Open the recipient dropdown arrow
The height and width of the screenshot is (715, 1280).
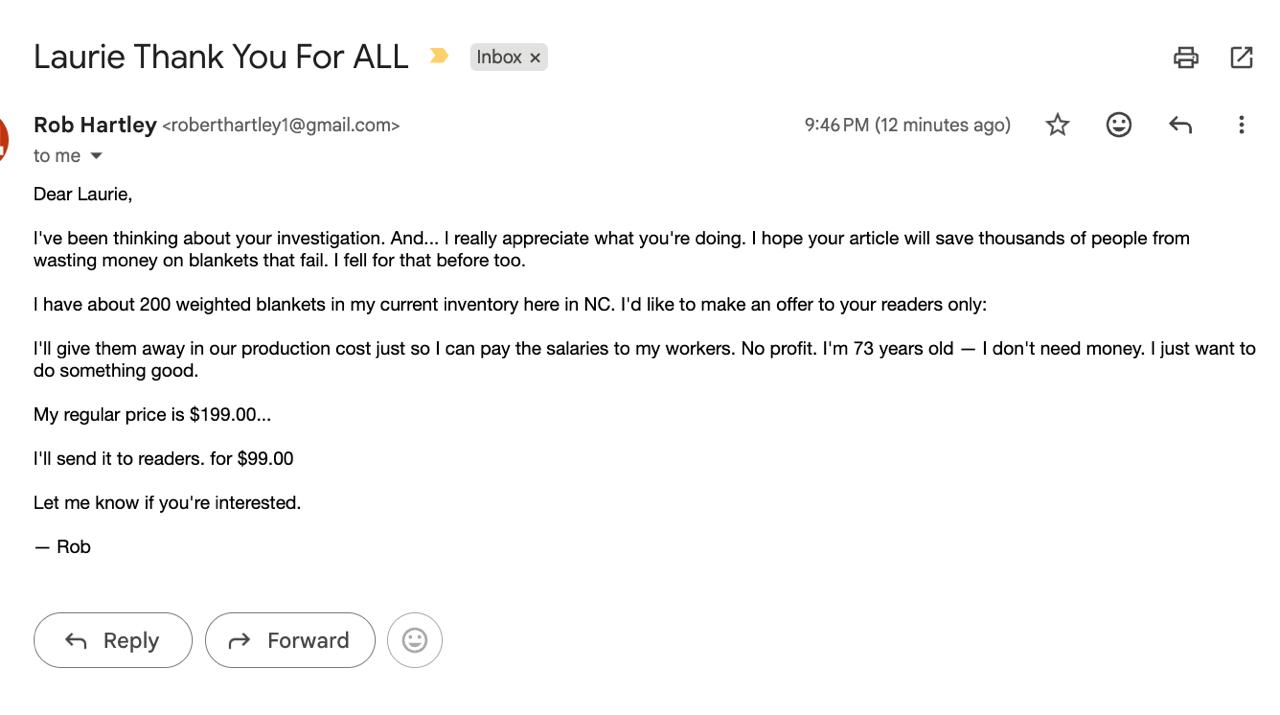click(x=95, y=155)
